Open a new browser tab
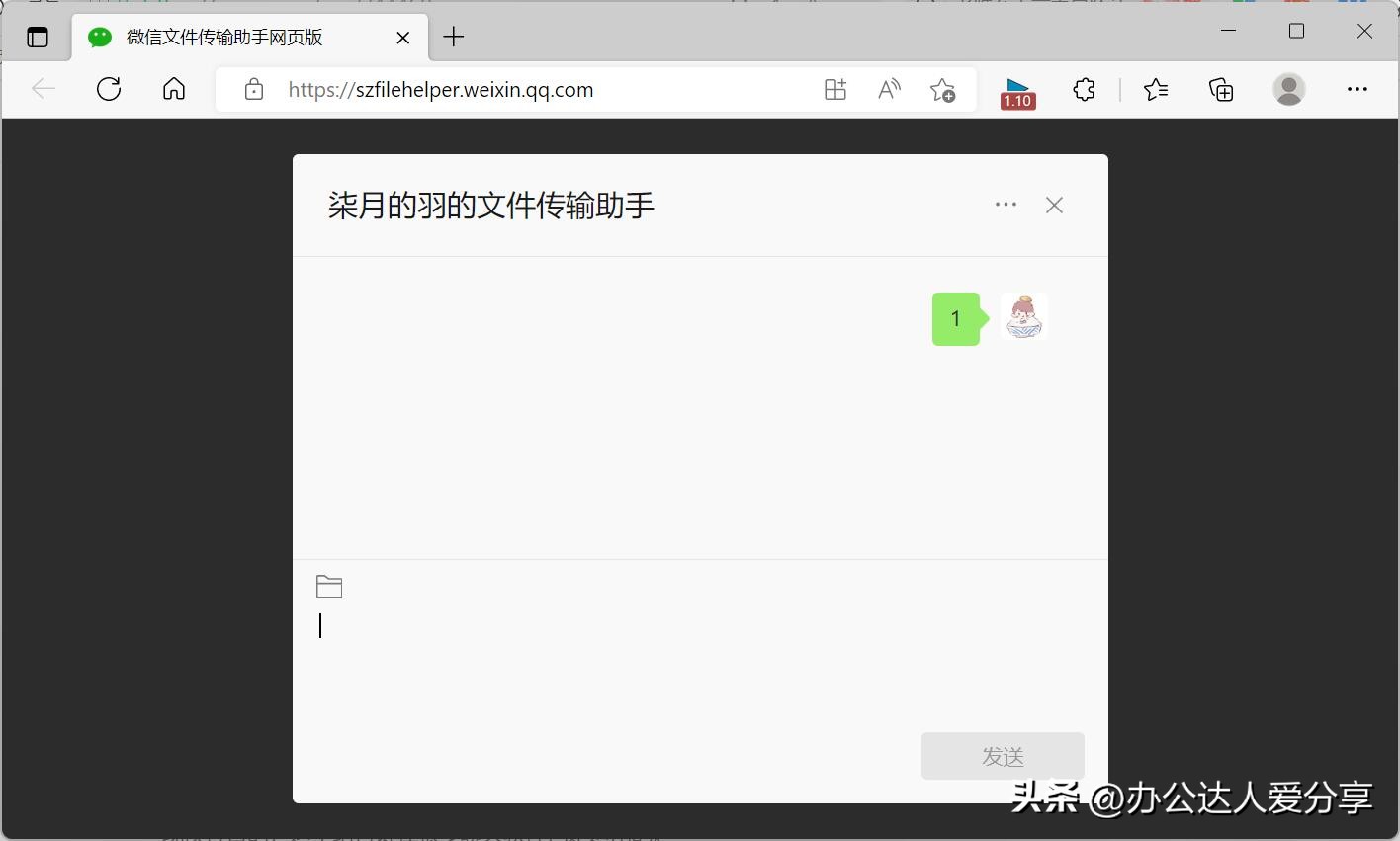 [x=453, y=37]
